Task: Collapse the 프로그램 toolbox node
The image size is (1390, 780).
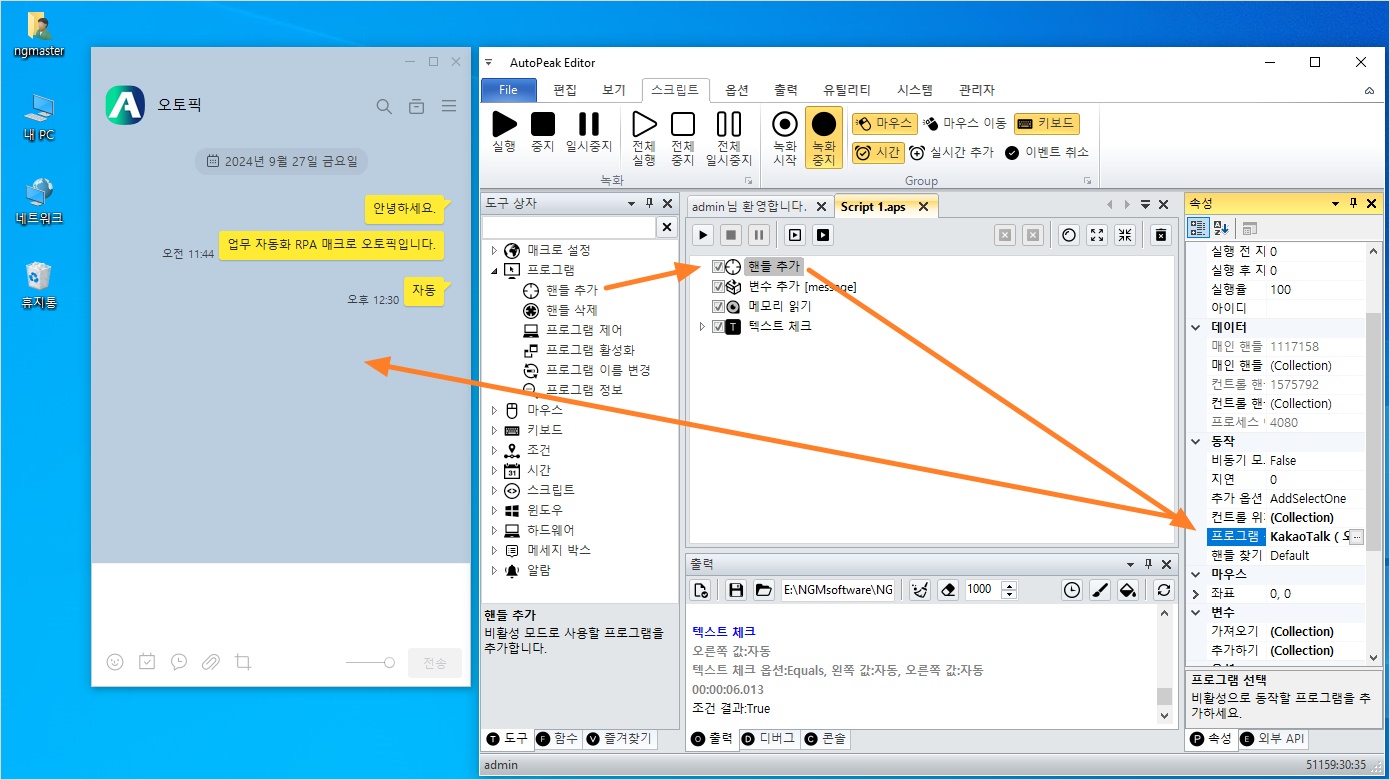Action: [494, 270]
